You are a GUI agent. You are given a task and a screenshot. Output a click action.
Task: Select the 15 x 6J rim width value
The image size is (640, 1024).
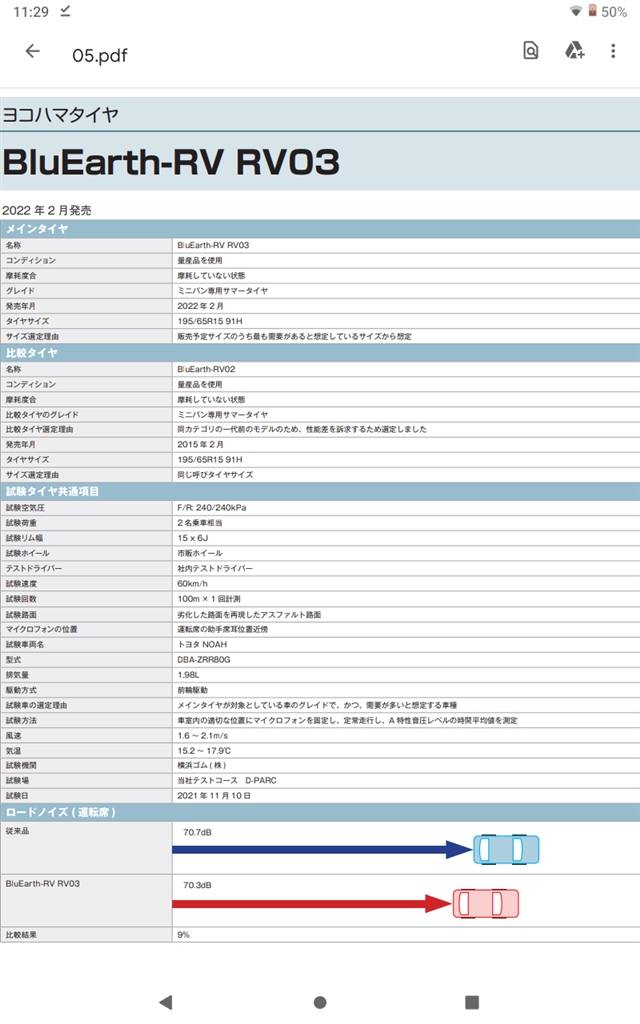[193, 538]
